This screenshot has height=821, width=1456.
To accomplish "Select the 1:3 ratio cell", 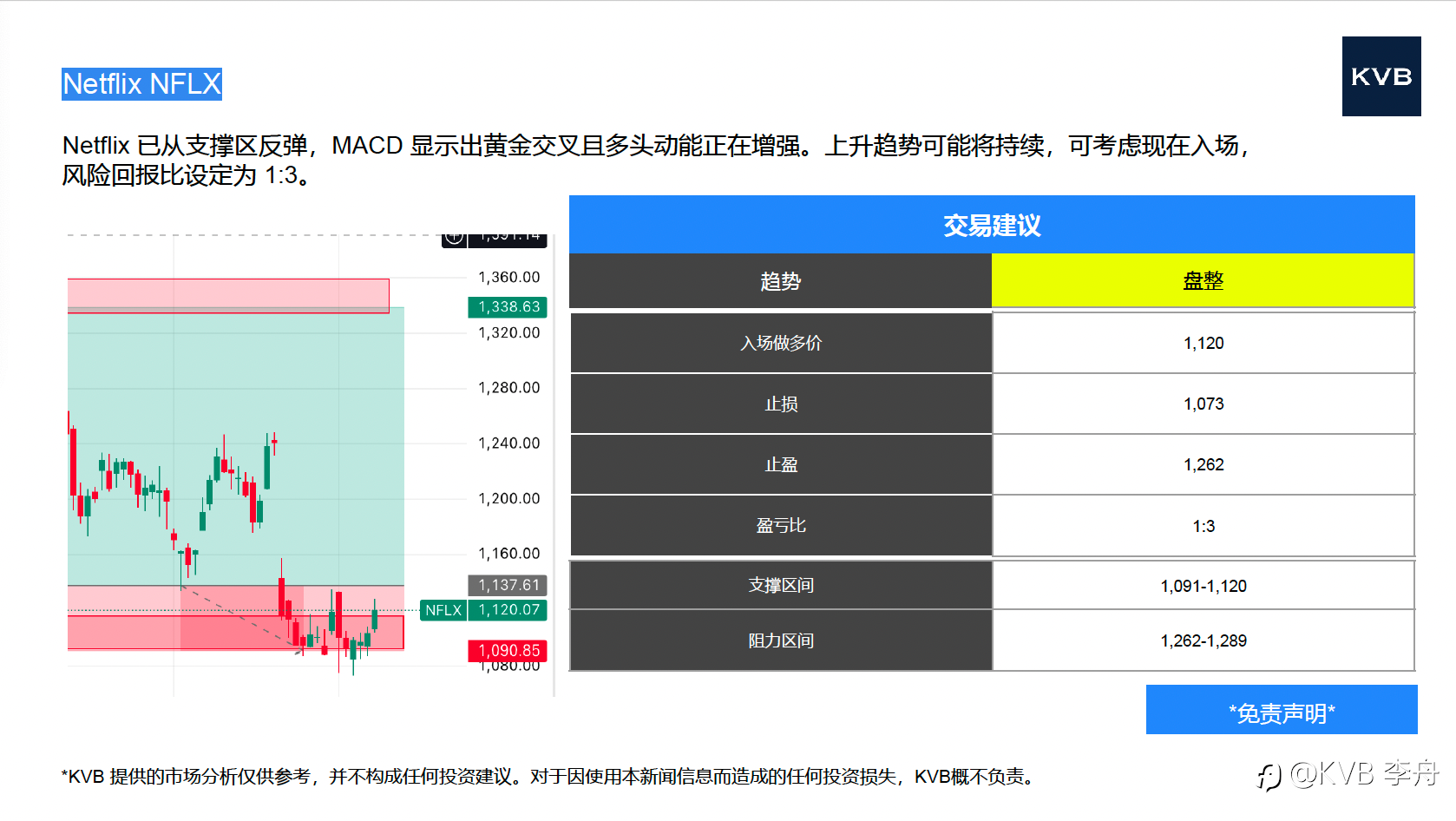I will pos(1203,526).
